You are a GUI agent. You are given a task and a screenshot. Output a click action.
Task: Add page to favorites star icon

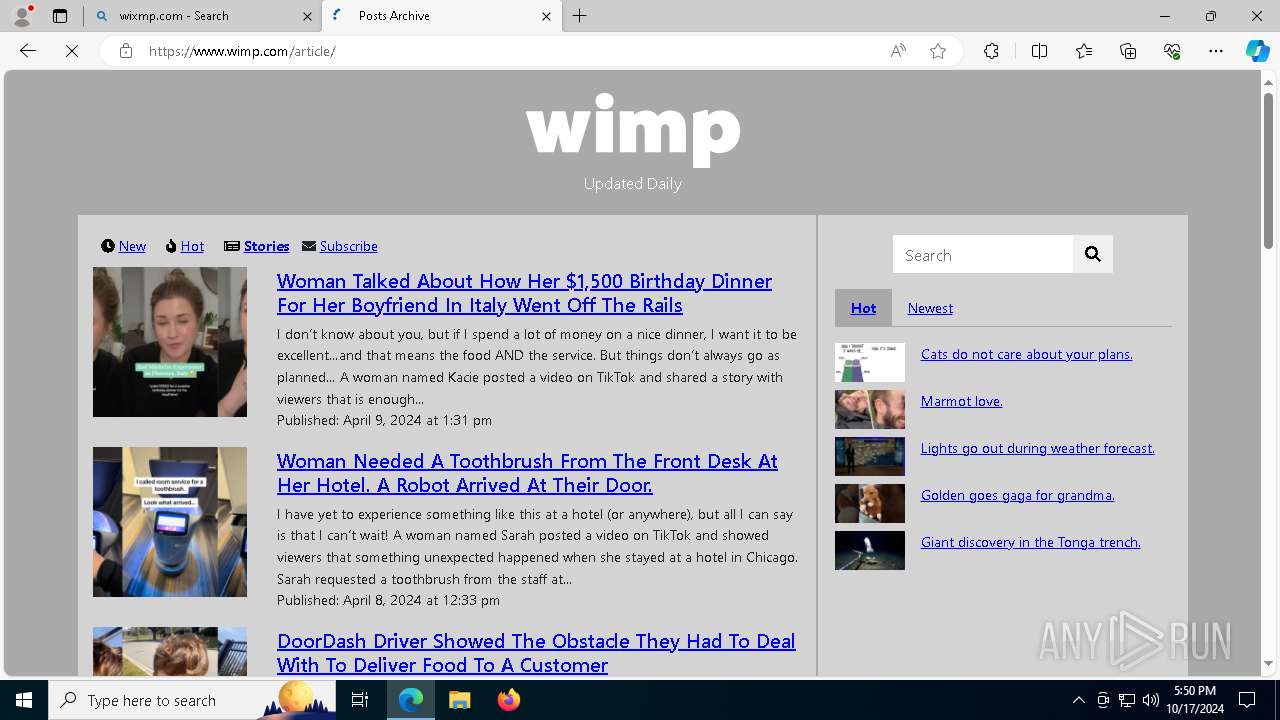pos(938,51)
